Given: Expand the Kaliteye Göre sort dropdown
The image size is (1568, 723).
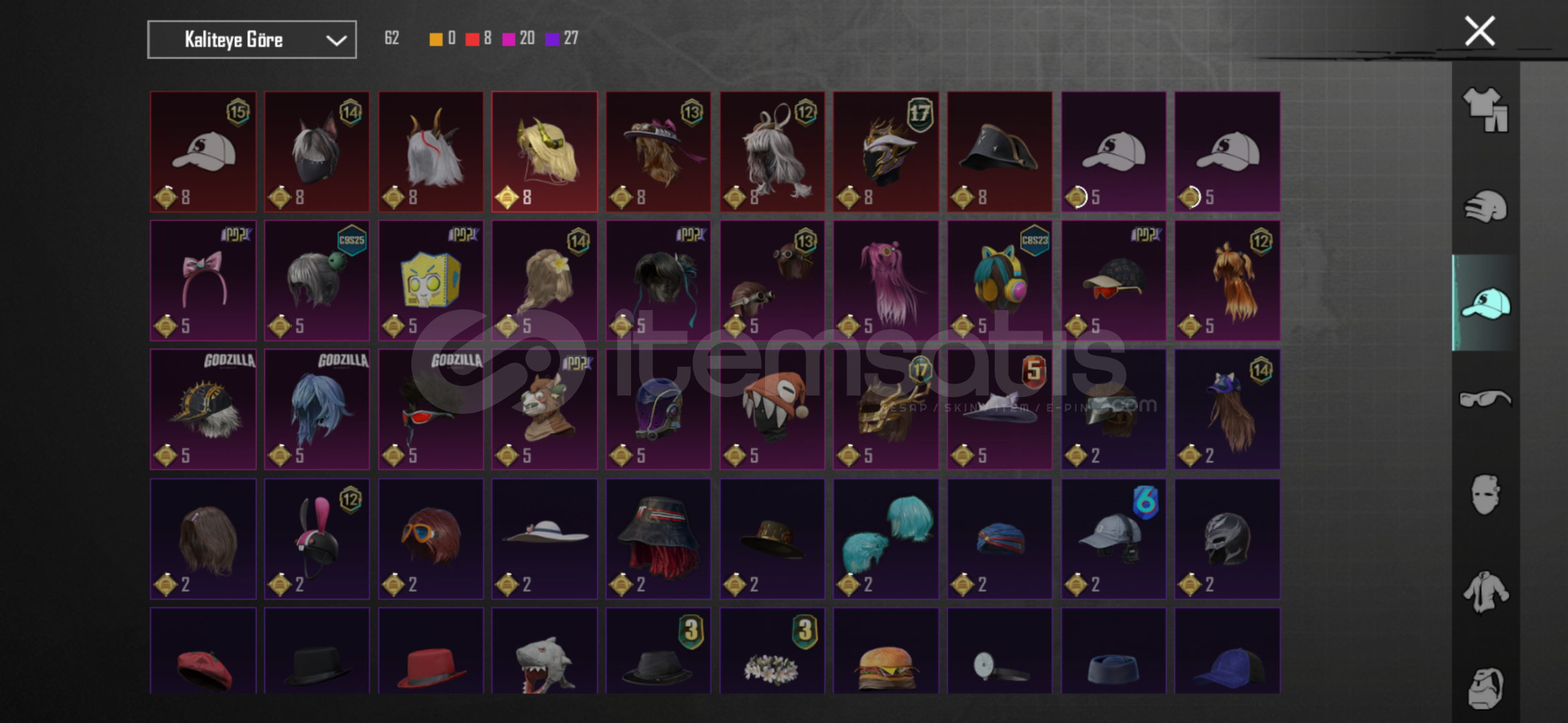Looking at the screenshot, I should (x=252, y=39).
